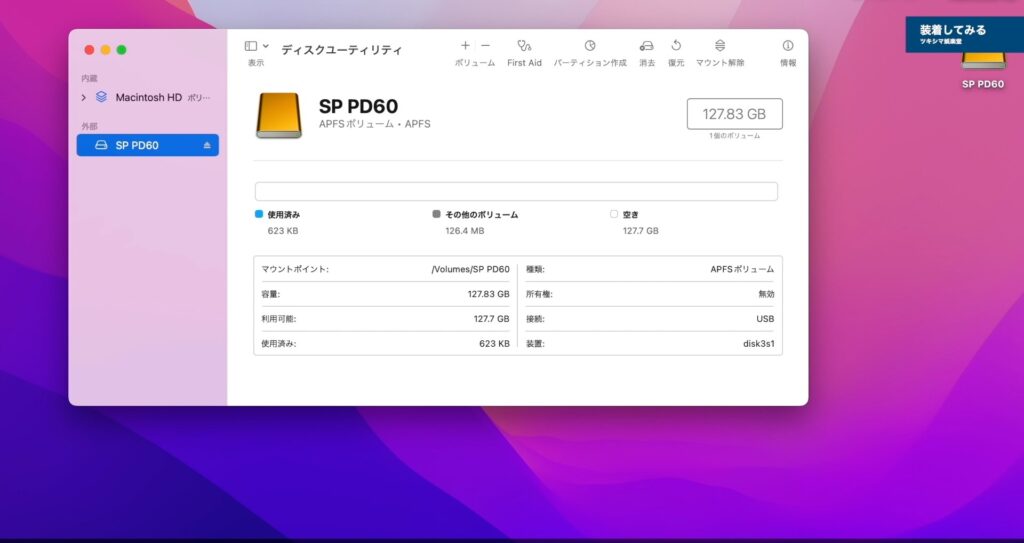Close the Disk Utility window

coord(89,50)
